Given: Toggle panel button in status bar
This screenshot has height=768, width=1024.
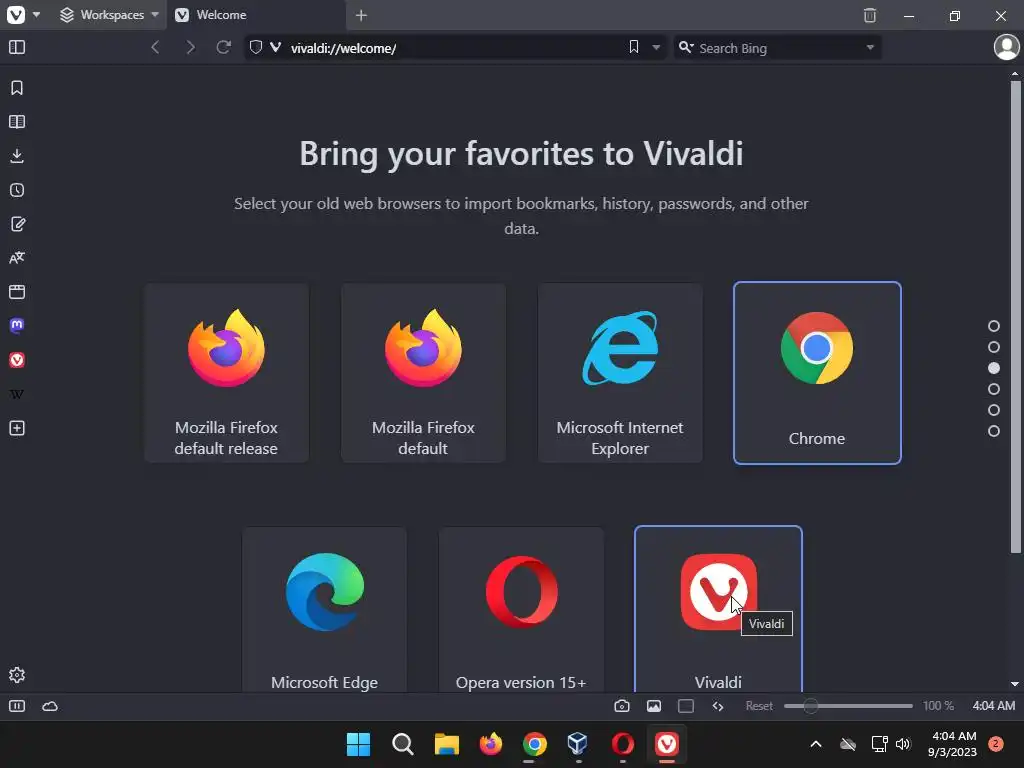Looking at the screenshot, I should [x=17, y=706].
